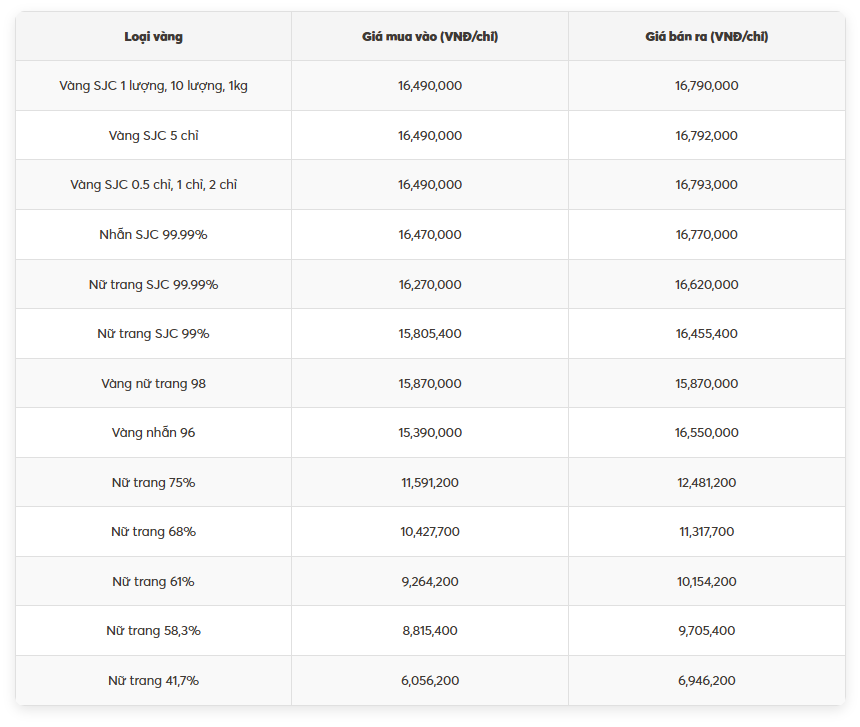
Task: Click the "Giá mua vào (VNĐ/chỉ)" header
Action: pyautogui.click(x=430, y=37)
